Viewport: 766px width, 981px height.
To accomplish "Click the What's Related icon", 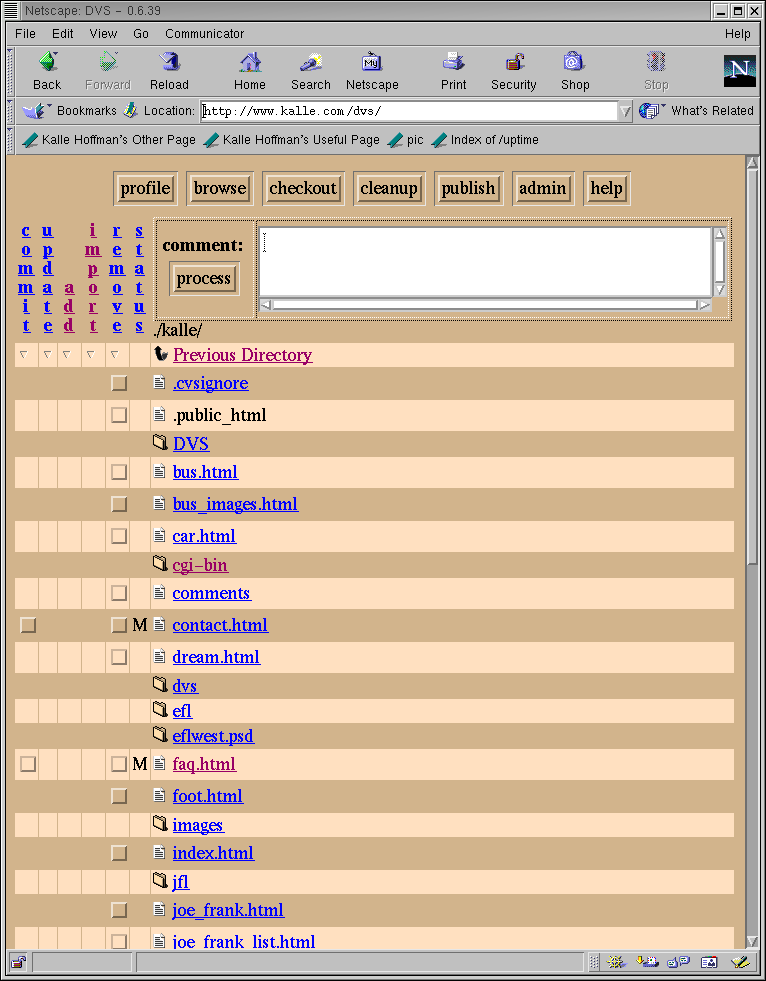I will point(651,111).
